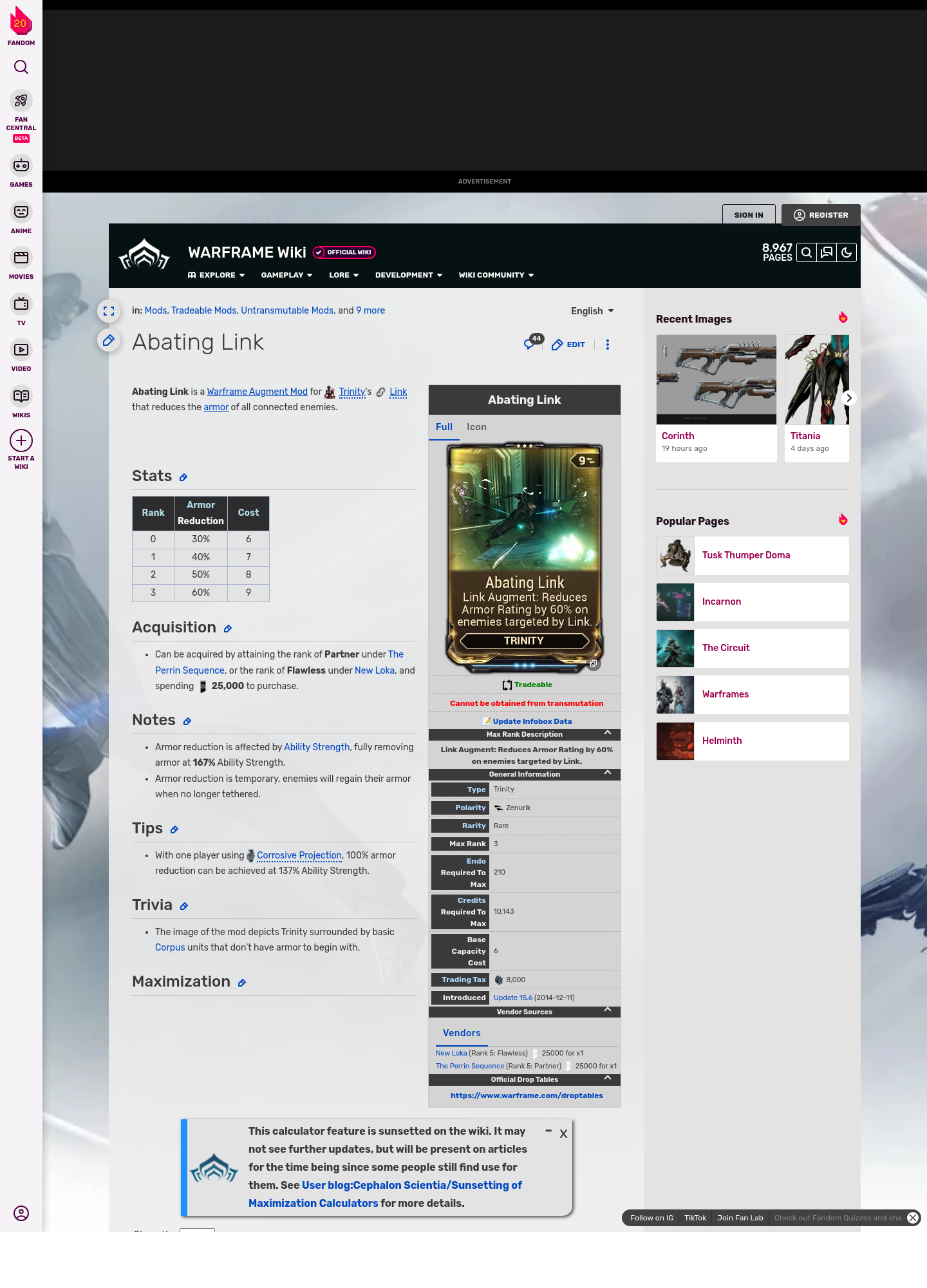This screenshot has height=1288, width=927.
Task: Open the wiki discussions icon in header
Action: 827,253
